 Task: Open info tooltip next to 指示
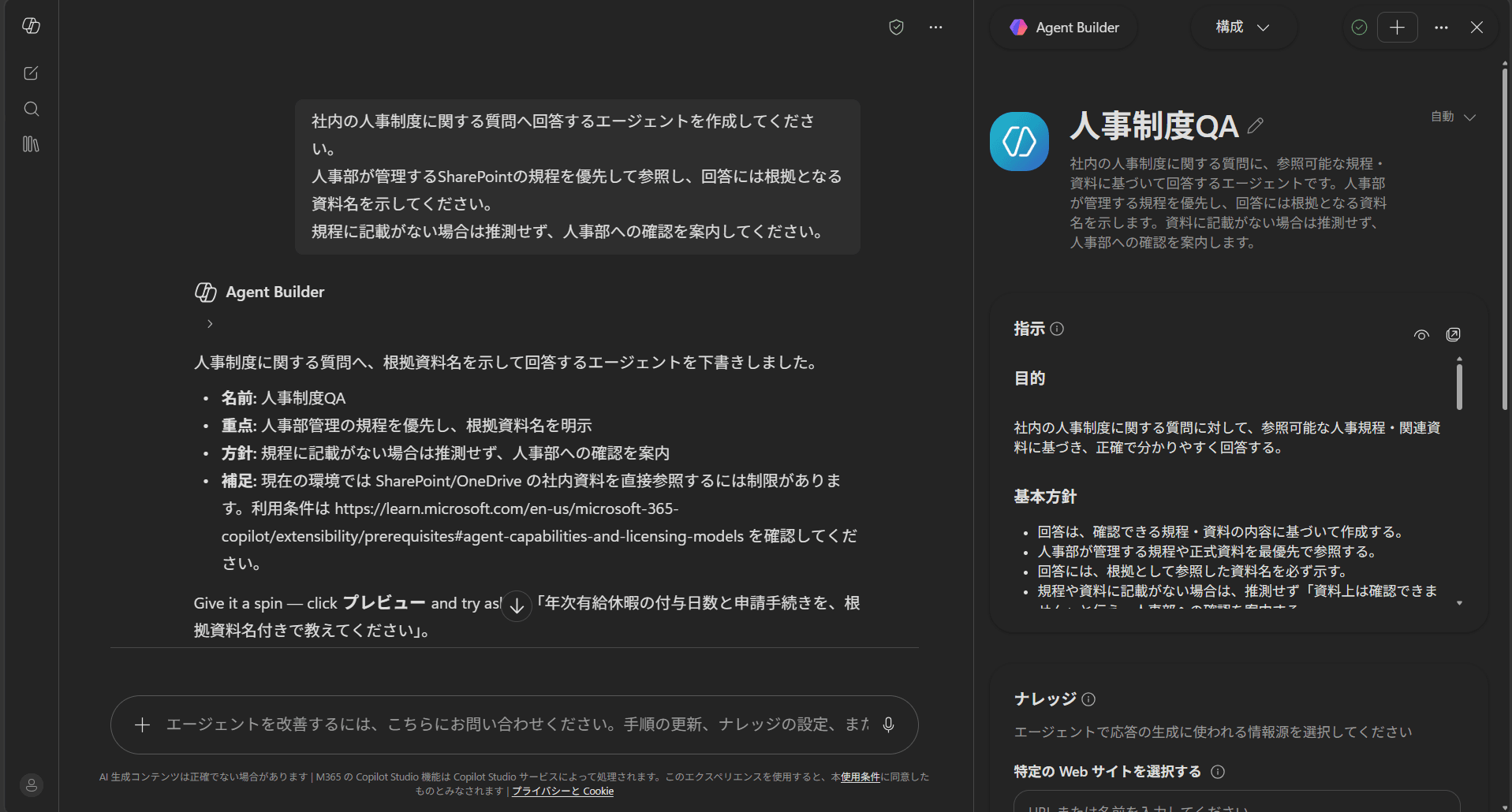[x=1057, y=329]
